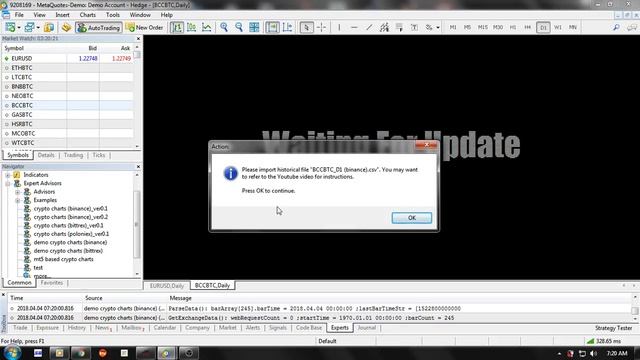
Task: Open the File menu
Action: (19, 15)
